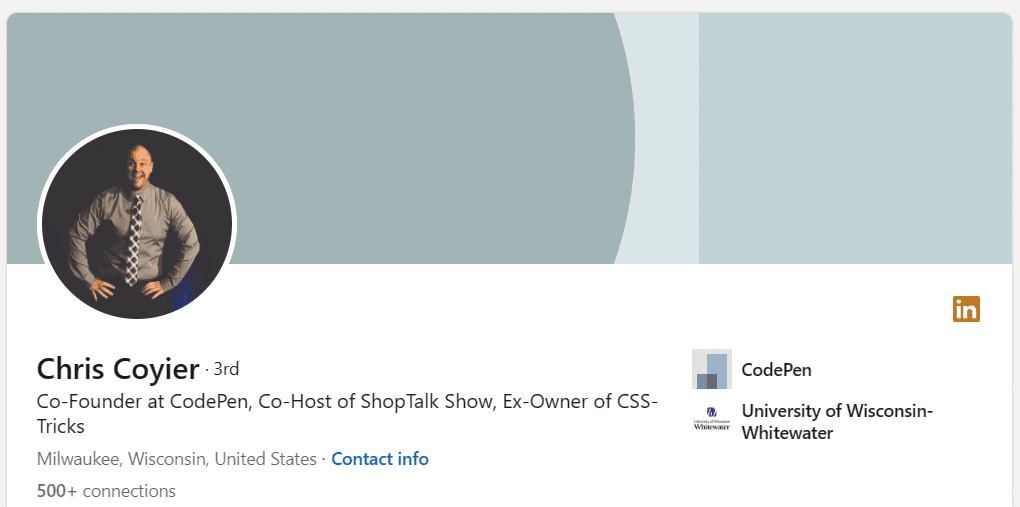Open the CodePen company logo icon

pos(712,369)
